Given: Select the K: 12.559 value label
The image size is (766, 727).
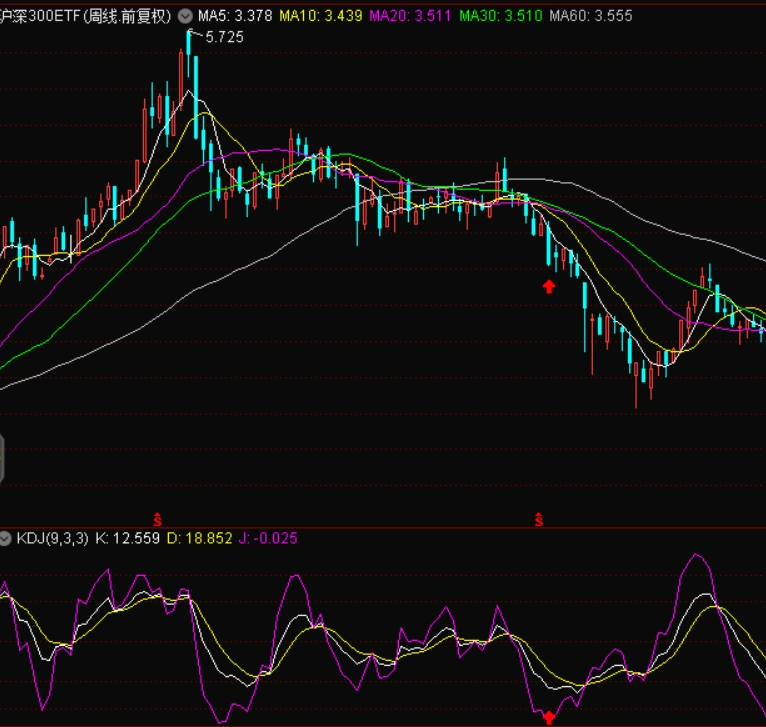Looking at the screenshot, I should (127, 538).
